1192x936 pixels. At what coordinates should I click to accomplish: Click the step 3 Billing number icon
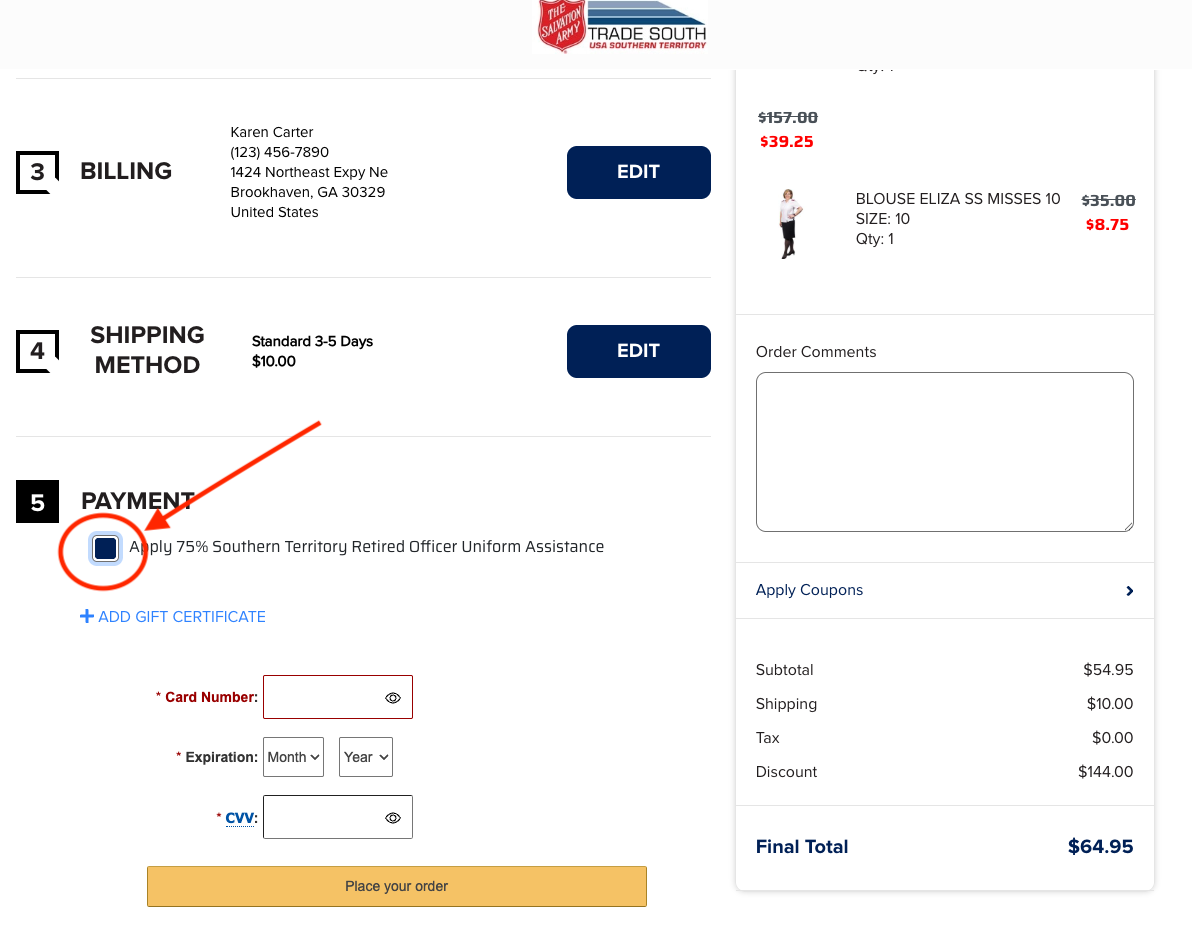pyautogui.click(x=37, y=172)
